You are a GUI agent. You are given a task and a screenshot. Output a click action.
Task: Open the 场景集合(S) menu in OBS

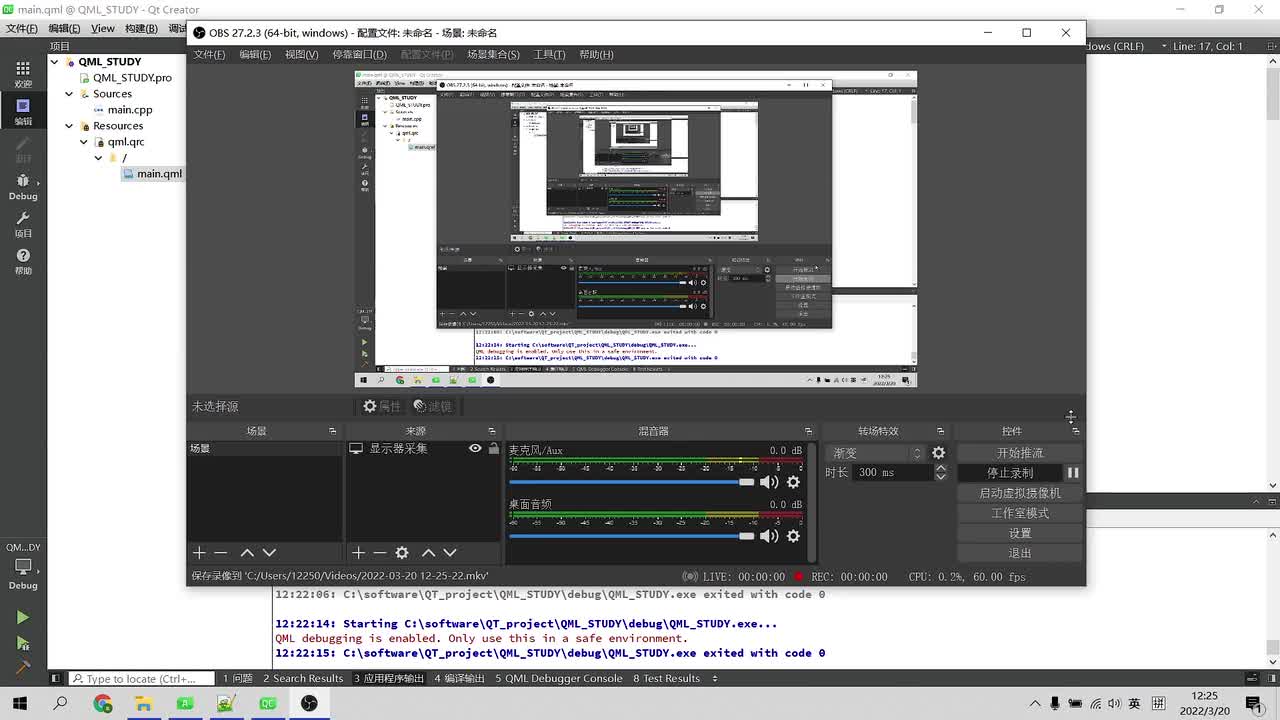(x=493, y=54)
